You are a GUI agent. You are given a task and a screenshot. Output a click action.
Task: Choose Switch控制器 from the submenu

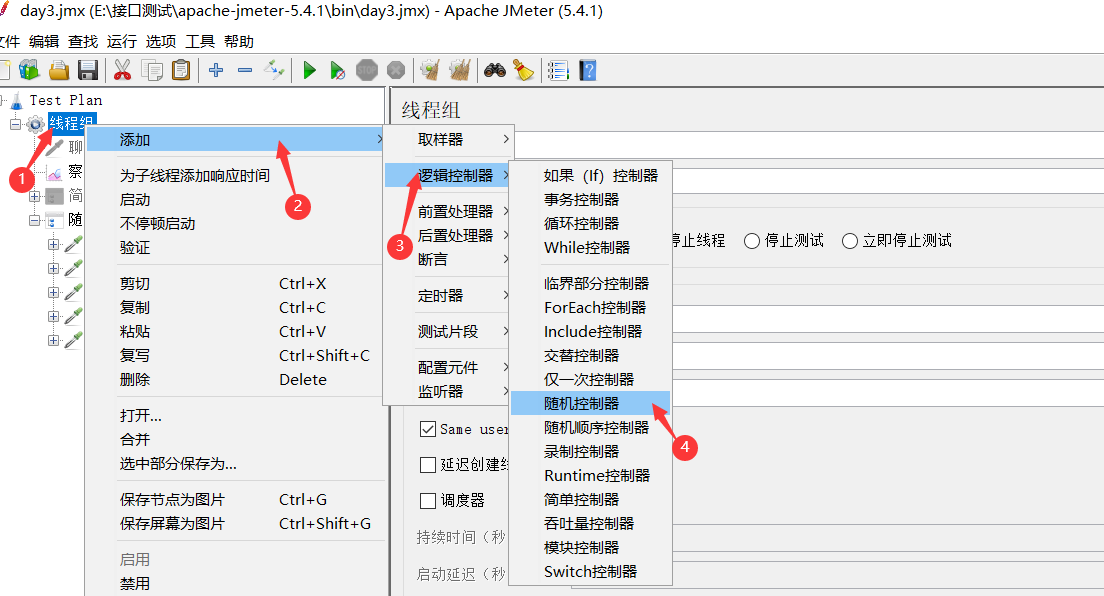[x=590, y=571]
